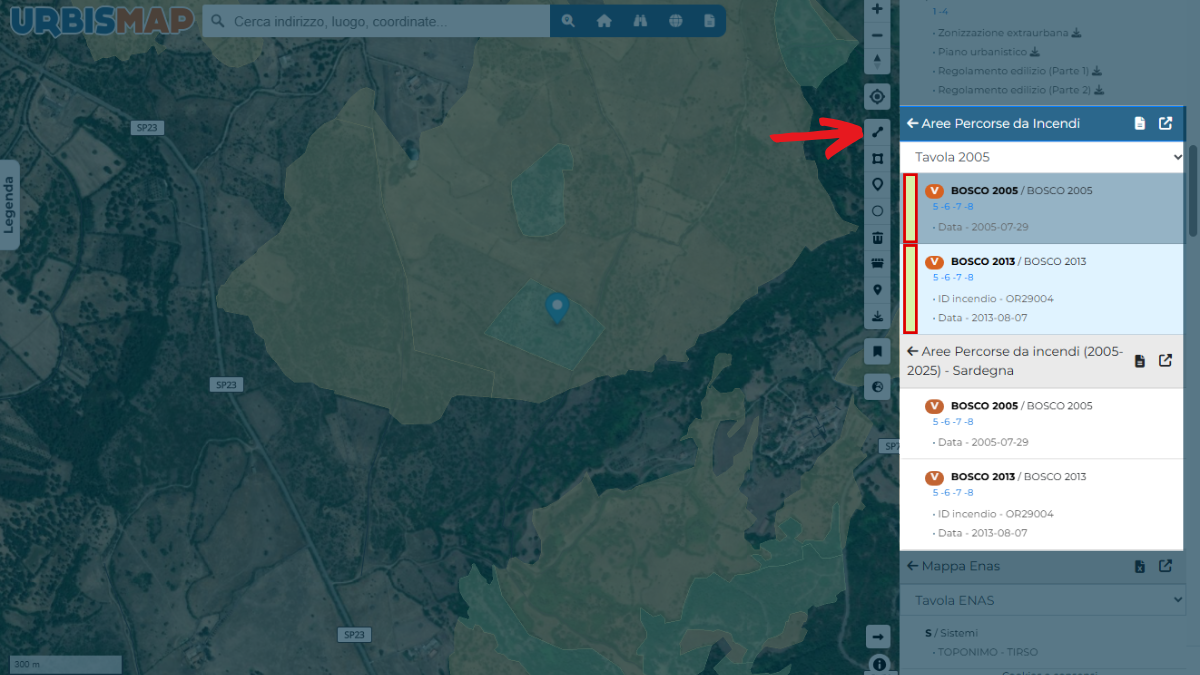1200x675 pixels.
Task: Click the document icon in search bar
Action: [x=709, y=21]
